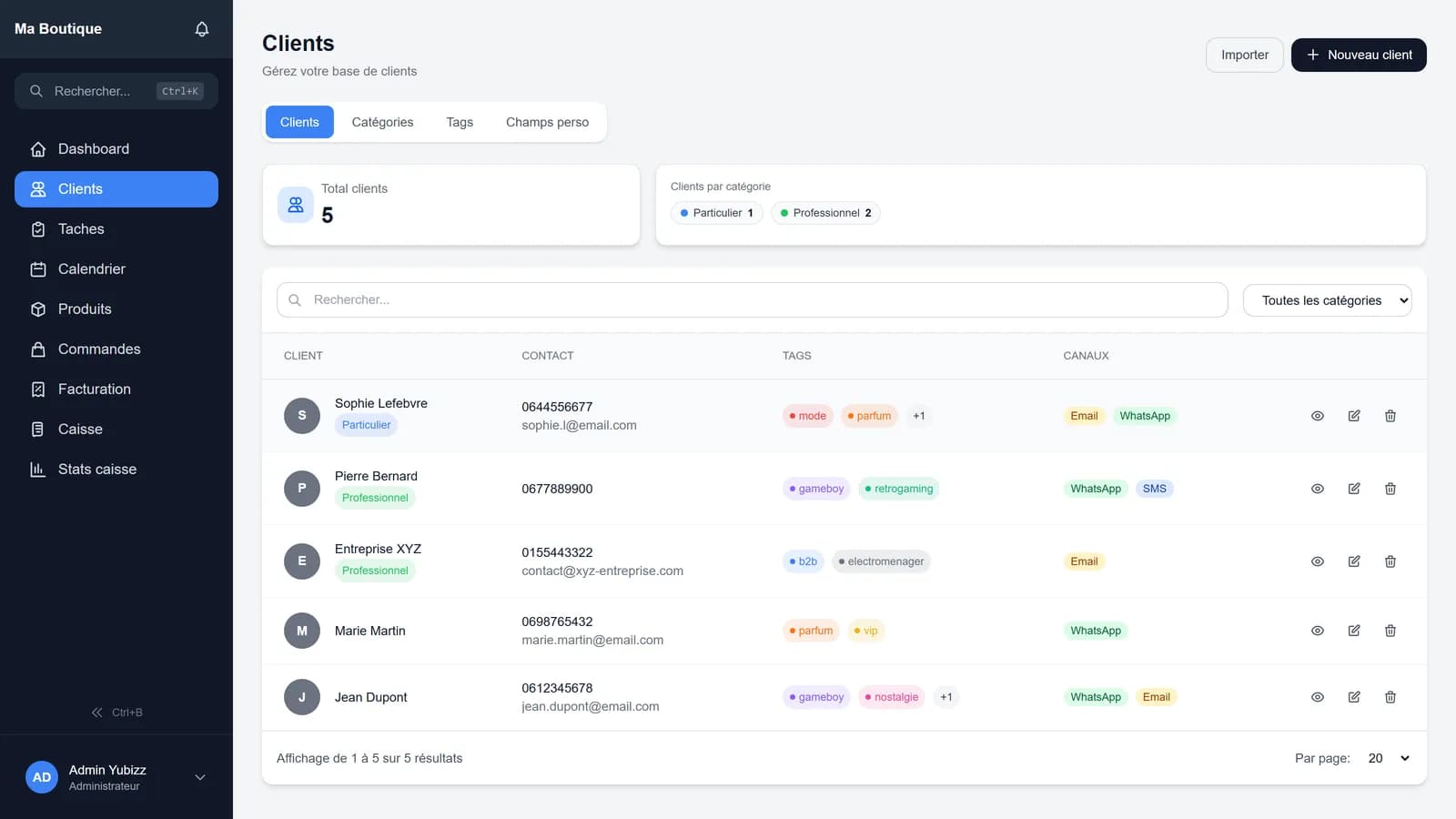Click the CANAUX column header
Viewport: 1456px width, 819px height.
(1086, 356)
